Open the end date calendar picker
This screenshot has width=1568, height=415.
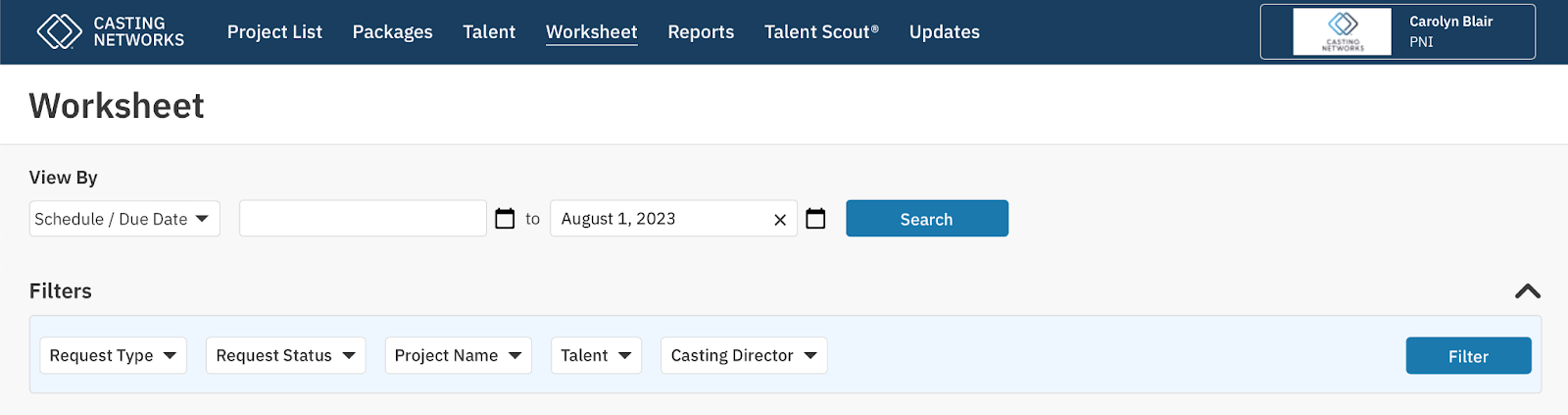pos(815,219)
